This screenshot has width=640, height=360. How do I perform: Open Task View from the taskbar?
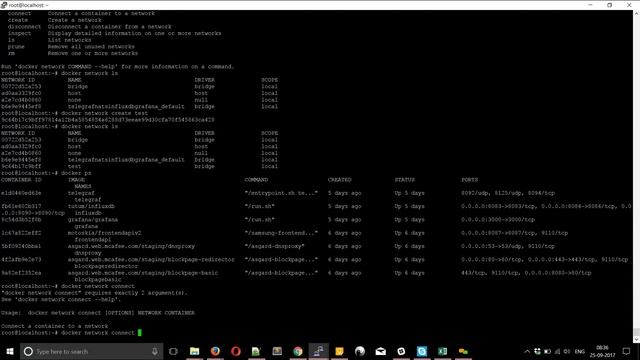coord(173,351)
